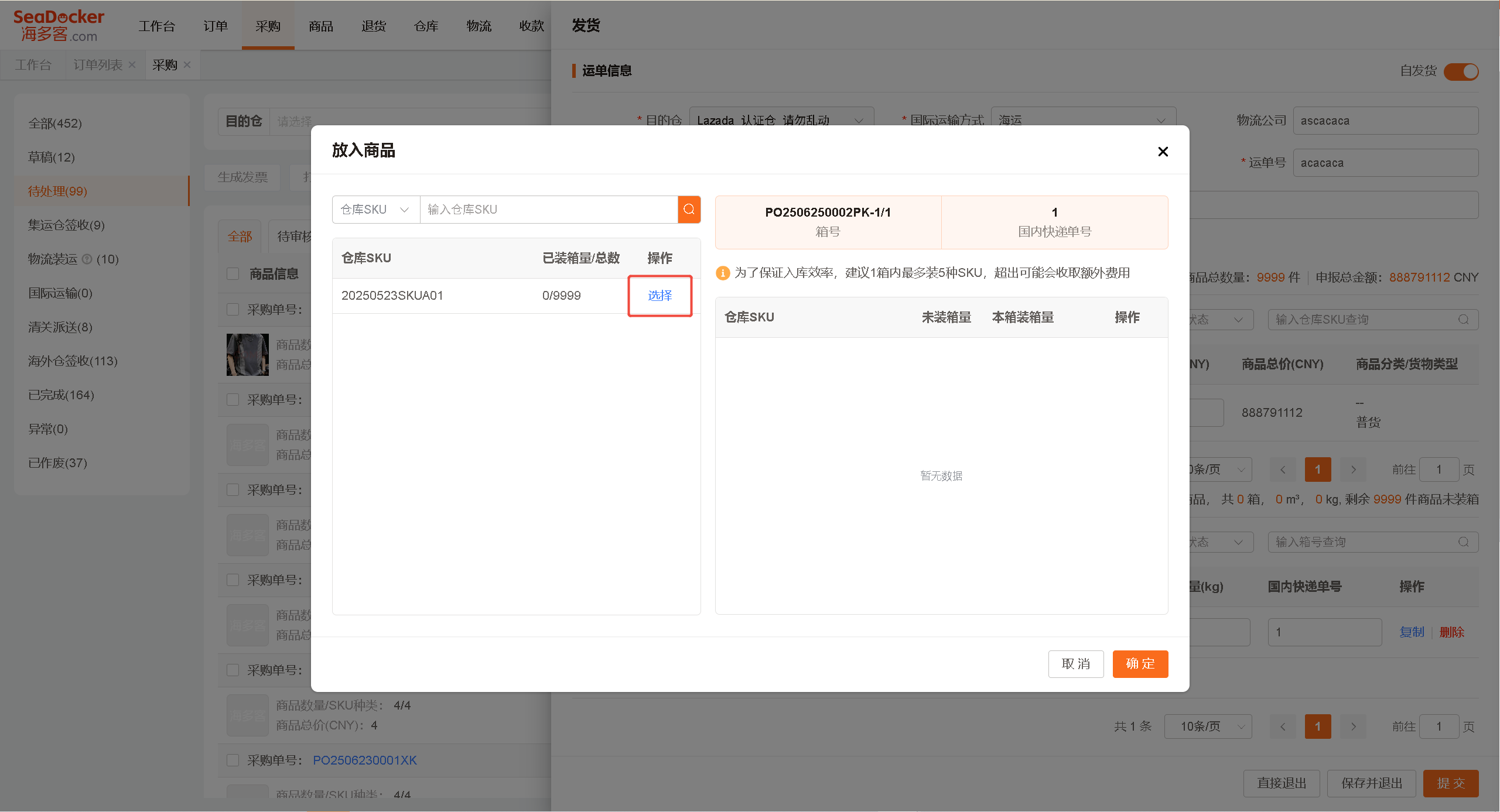Click the orange search icon in the 放入商品 dialog

coord(689,210)
